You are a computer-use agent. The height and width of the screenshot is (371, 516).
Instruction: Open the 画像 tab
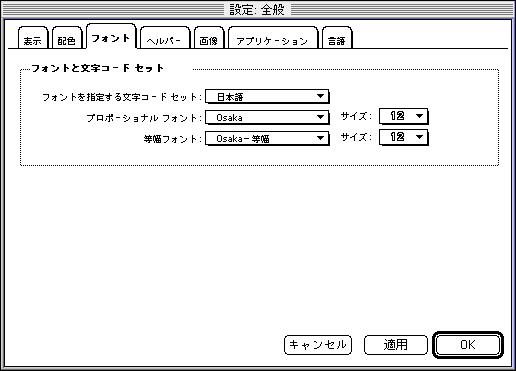[209, 38]
